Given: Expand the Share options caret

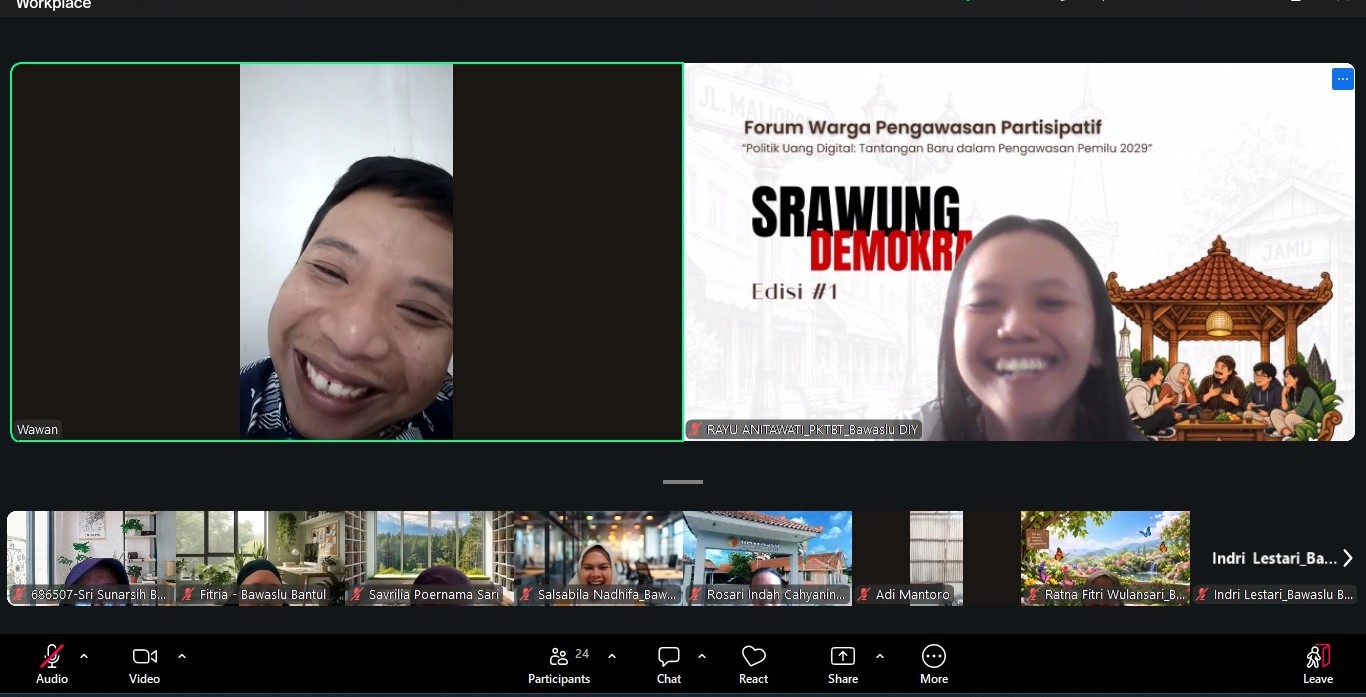Looking at the screenshot, I should [880, 656].
